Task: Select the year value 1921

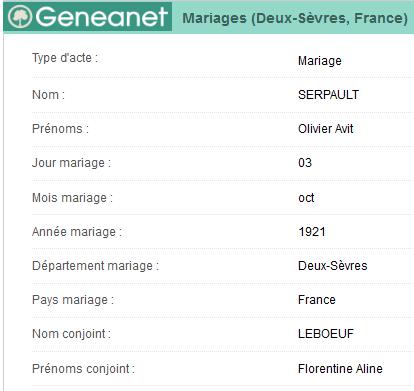Action: coord(312,232)
